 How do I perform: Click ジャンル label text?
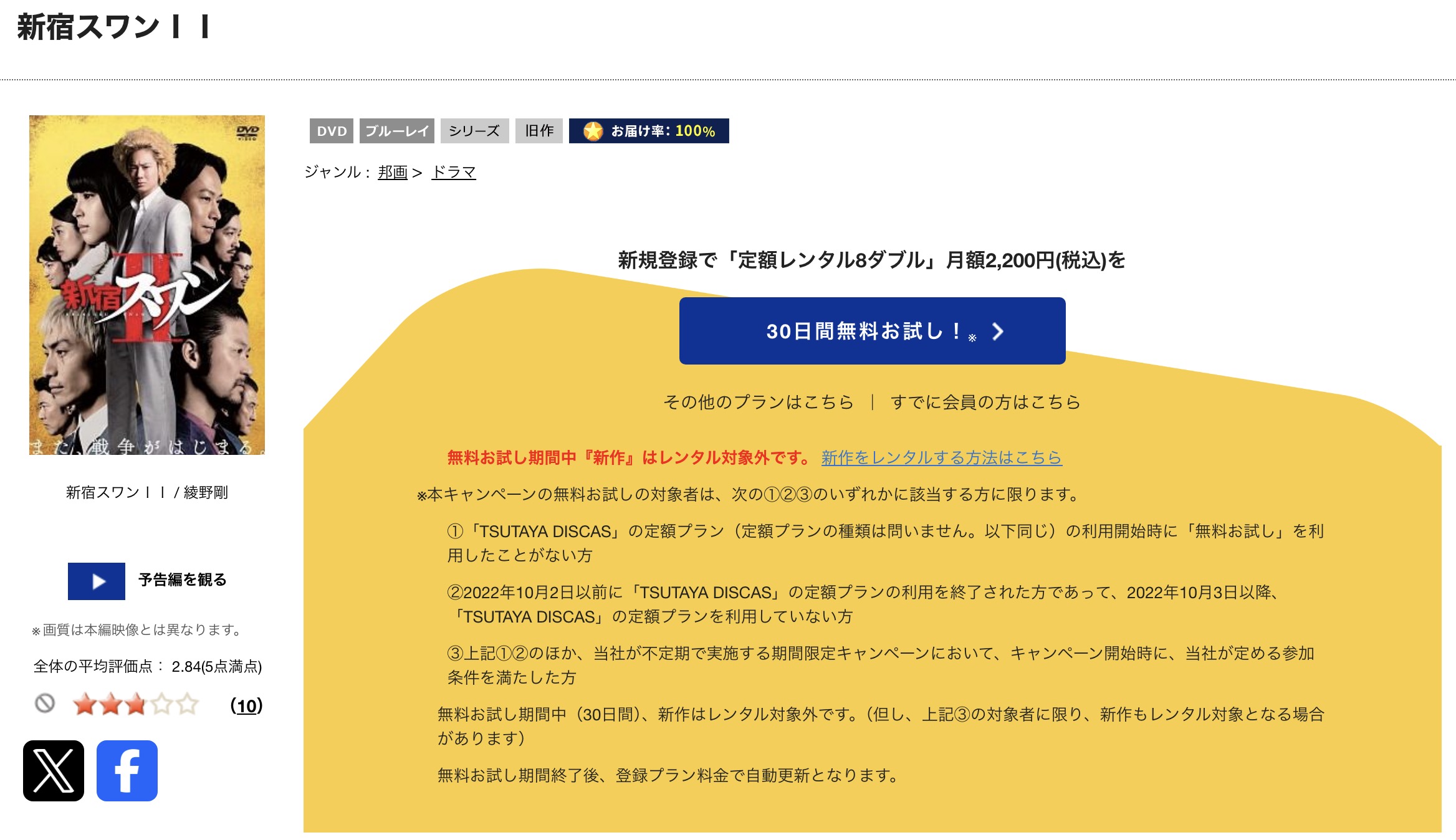point(337,172)
